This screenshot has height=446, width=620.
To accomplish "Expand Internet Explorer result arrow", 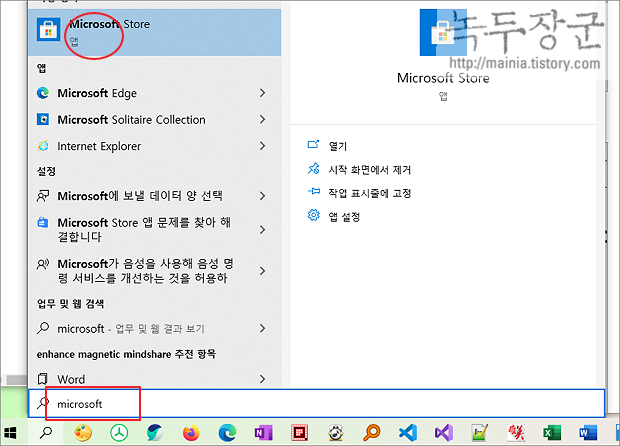I will click(x=262, y=146).
